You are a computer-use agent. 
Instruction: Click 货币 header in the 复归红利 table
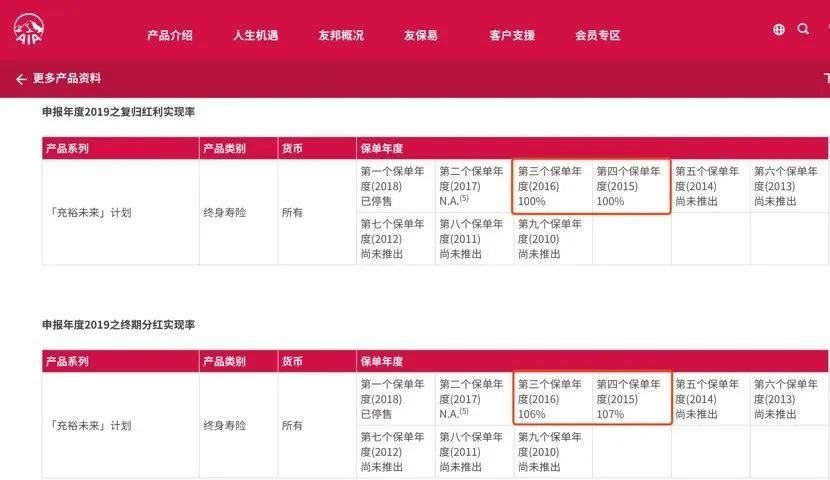pyautogui.click(x=317, y=148)
